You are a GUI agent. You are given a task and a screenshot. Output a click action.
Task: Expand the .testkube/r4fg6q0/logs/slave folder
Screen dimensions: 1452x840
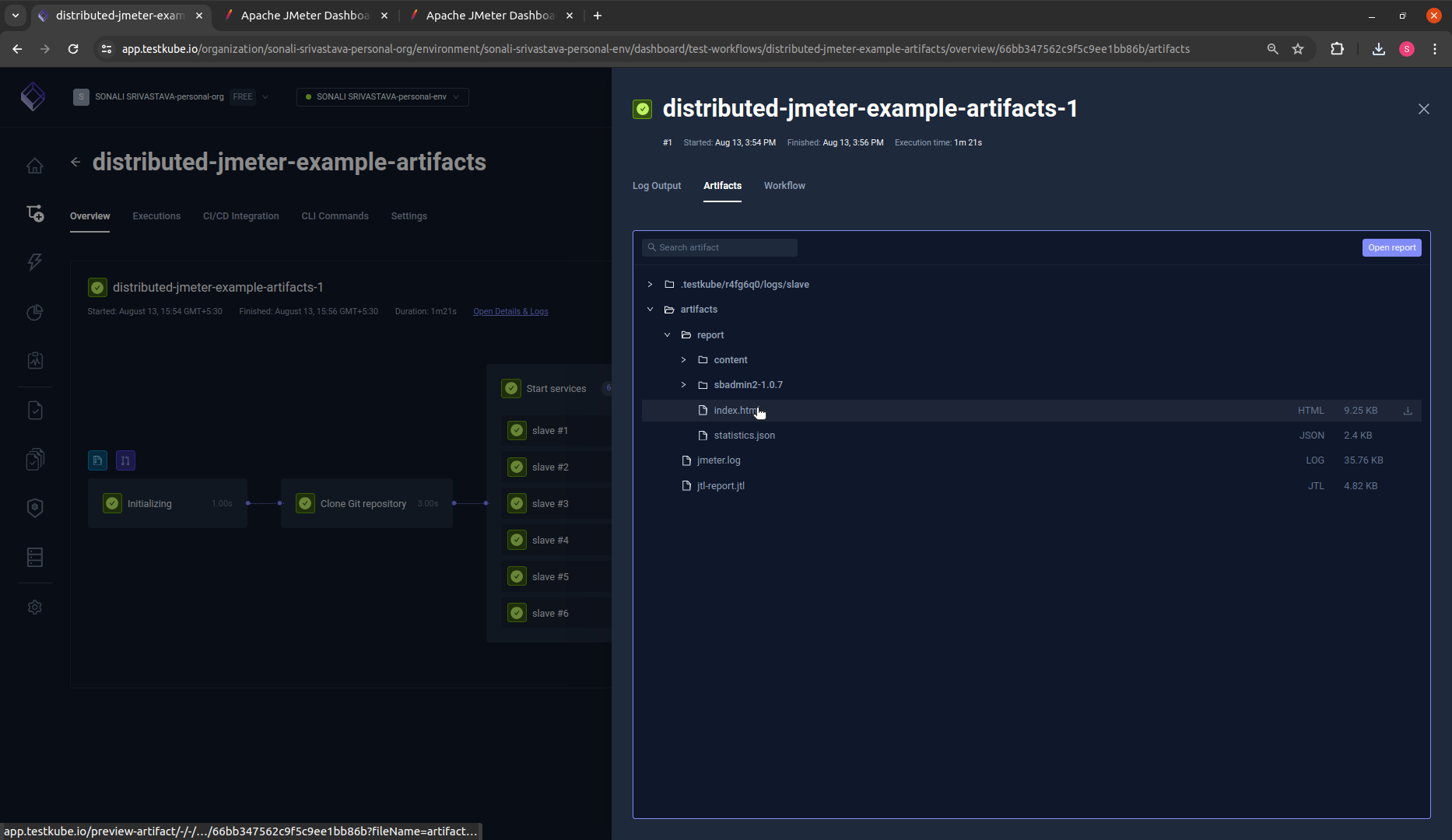pos(651,285)
